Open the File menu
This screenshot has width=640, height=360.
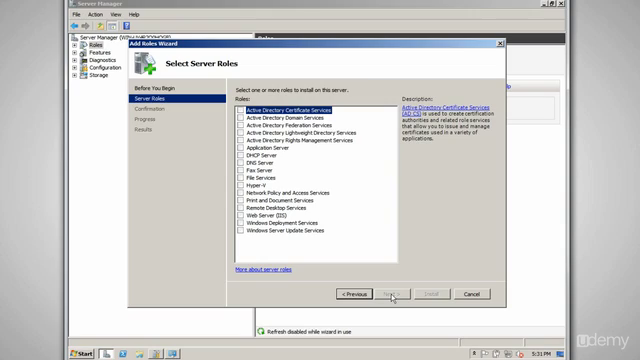point(76,14)
